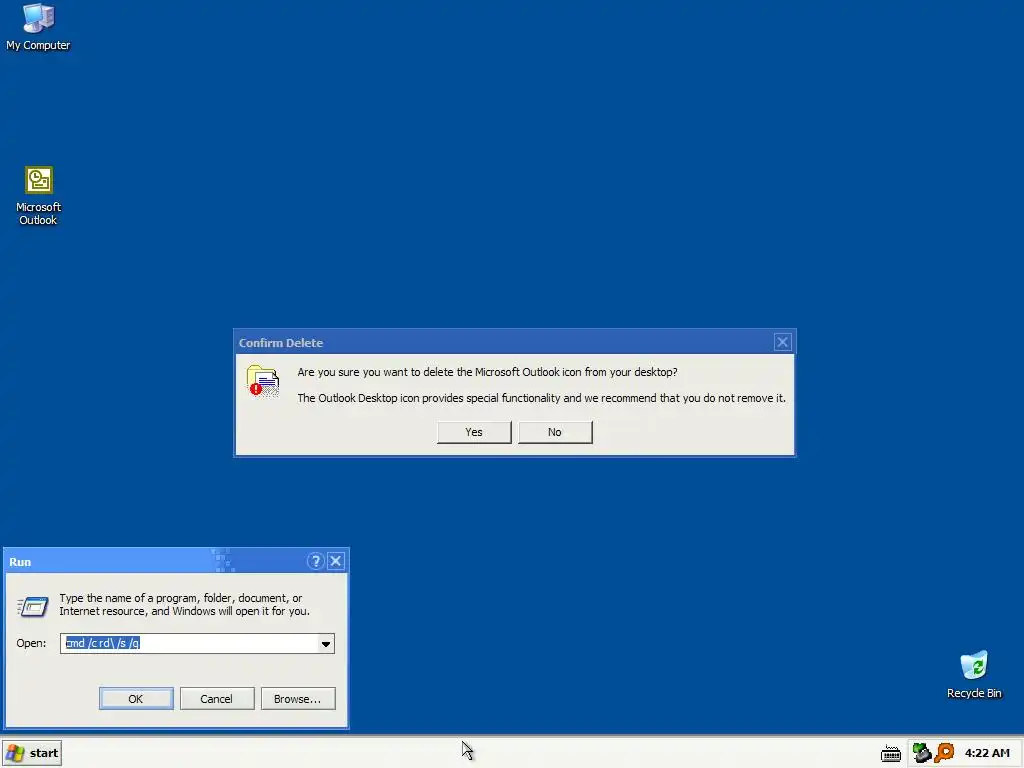Open the Start menu

31,753
